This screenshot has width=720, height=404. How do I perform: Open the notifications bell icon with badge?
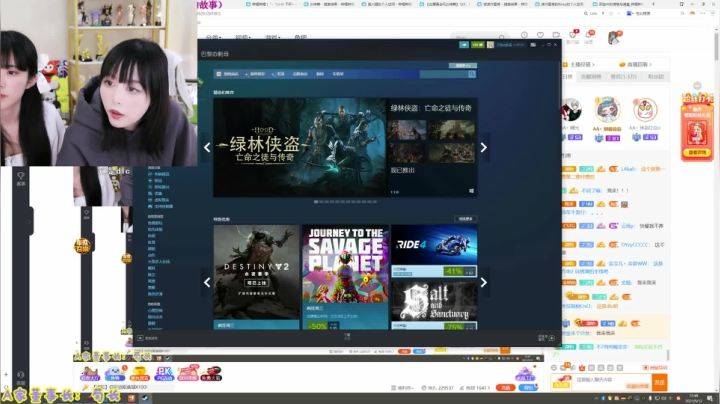point(589,35)
